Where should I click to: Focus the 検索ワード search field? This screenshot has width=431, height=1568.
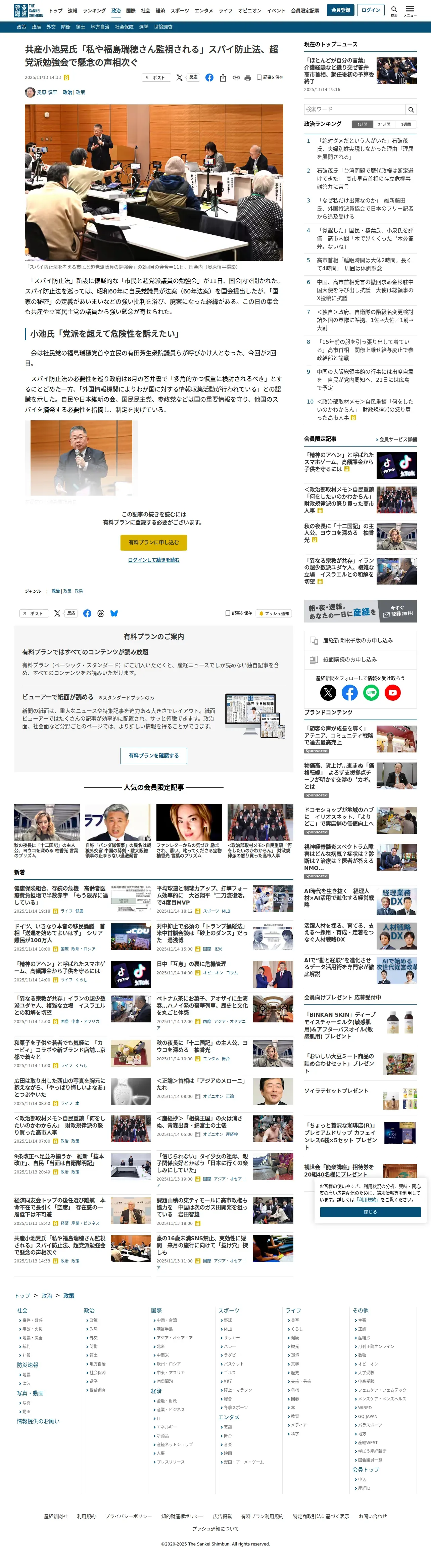pos(355,109)
